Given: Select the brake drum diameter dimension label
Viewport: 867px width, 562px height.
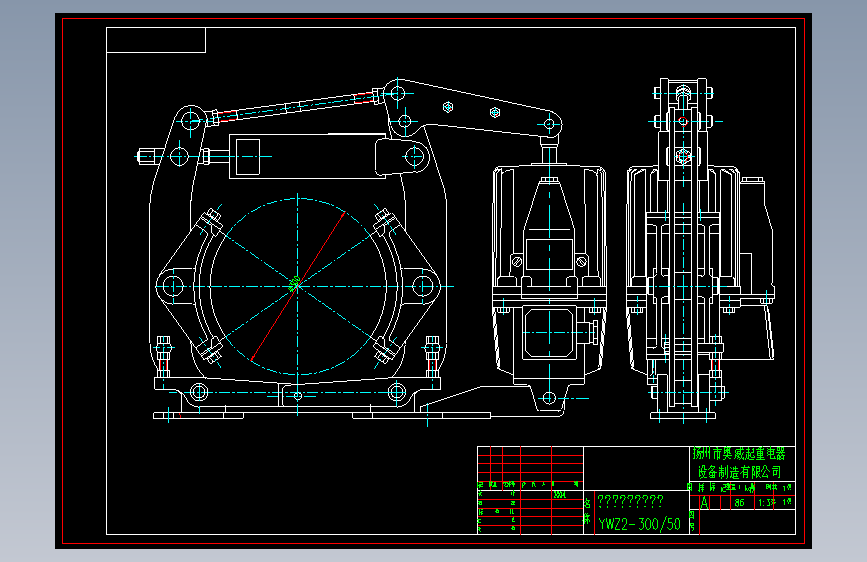Looking at the screenshot, I should pos(295,283).
